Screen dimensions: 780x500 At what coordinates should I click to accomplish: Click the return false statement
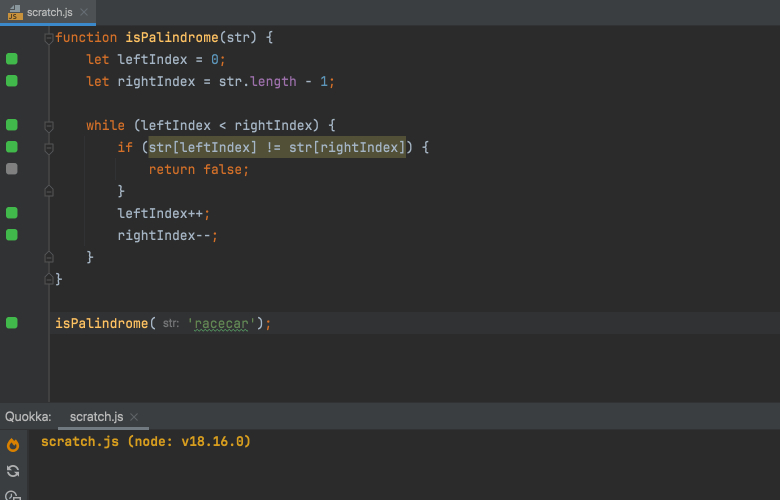[198, 170]
